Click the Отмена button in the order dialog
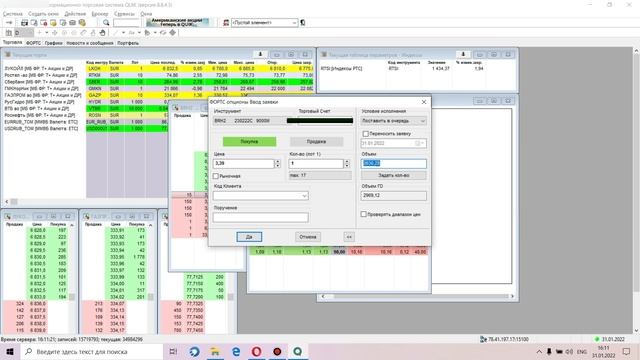Image resolution: width=640 pixels, height=360 pixels. (308, 237)
